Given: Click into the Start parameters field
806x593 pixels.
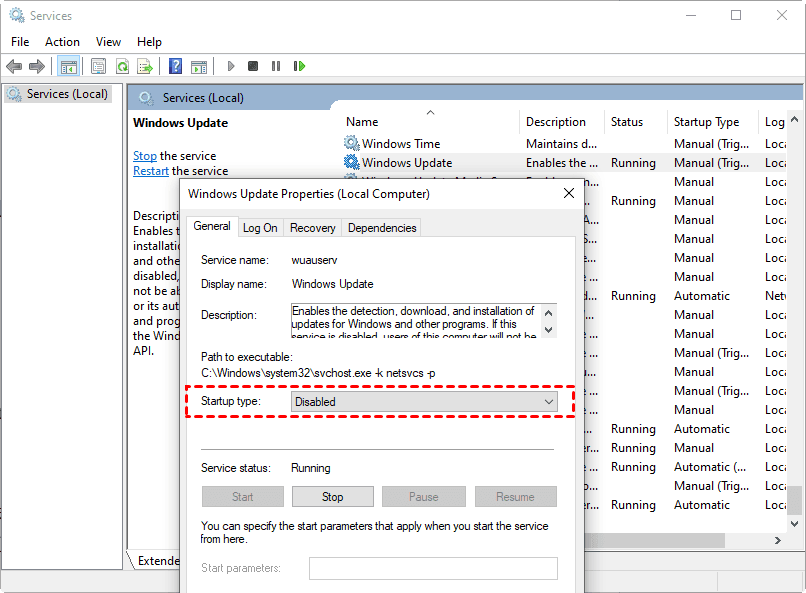Looking at the screenshot, I should (x=433, y=568).
